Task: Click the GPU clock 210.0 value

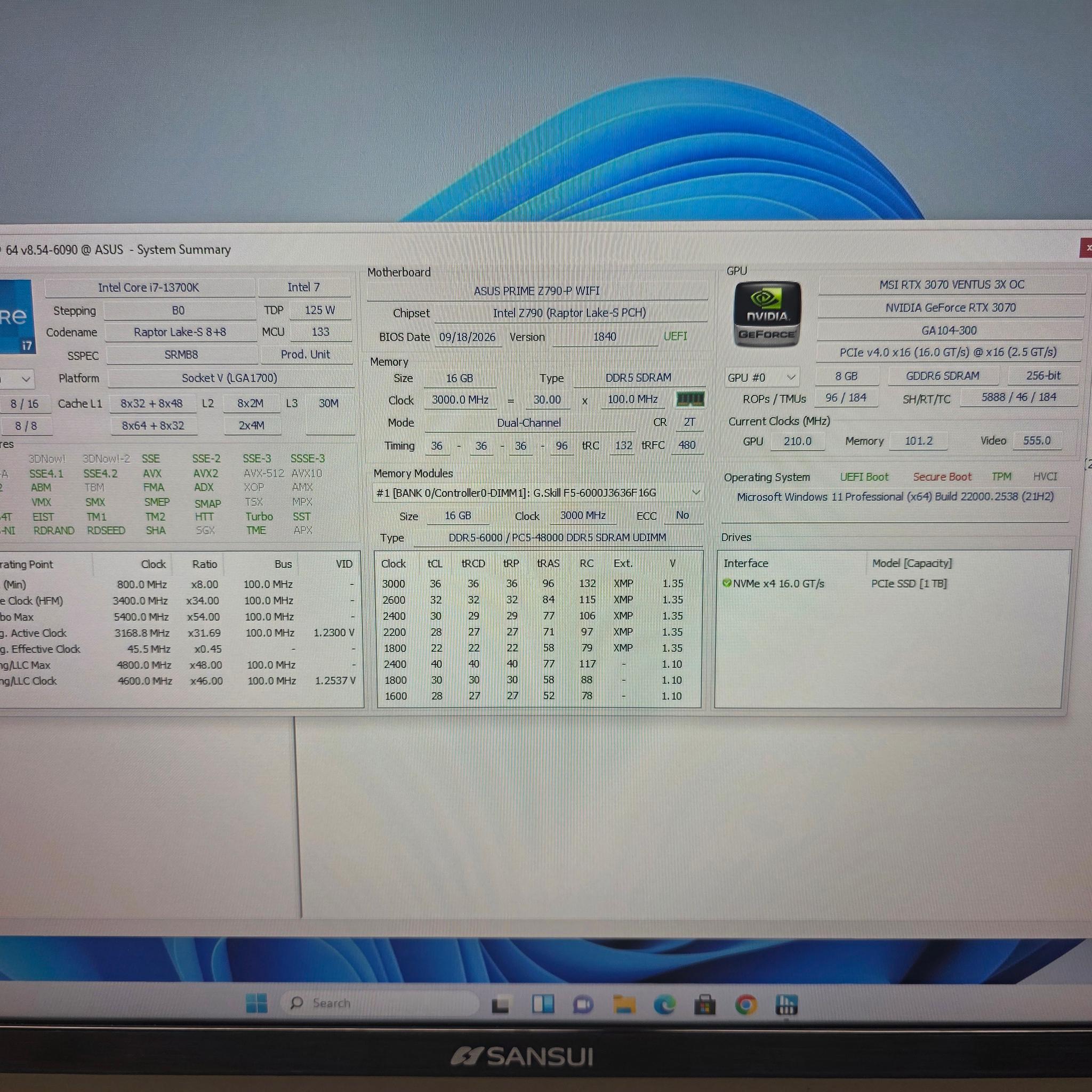Action: pos(798,441)
